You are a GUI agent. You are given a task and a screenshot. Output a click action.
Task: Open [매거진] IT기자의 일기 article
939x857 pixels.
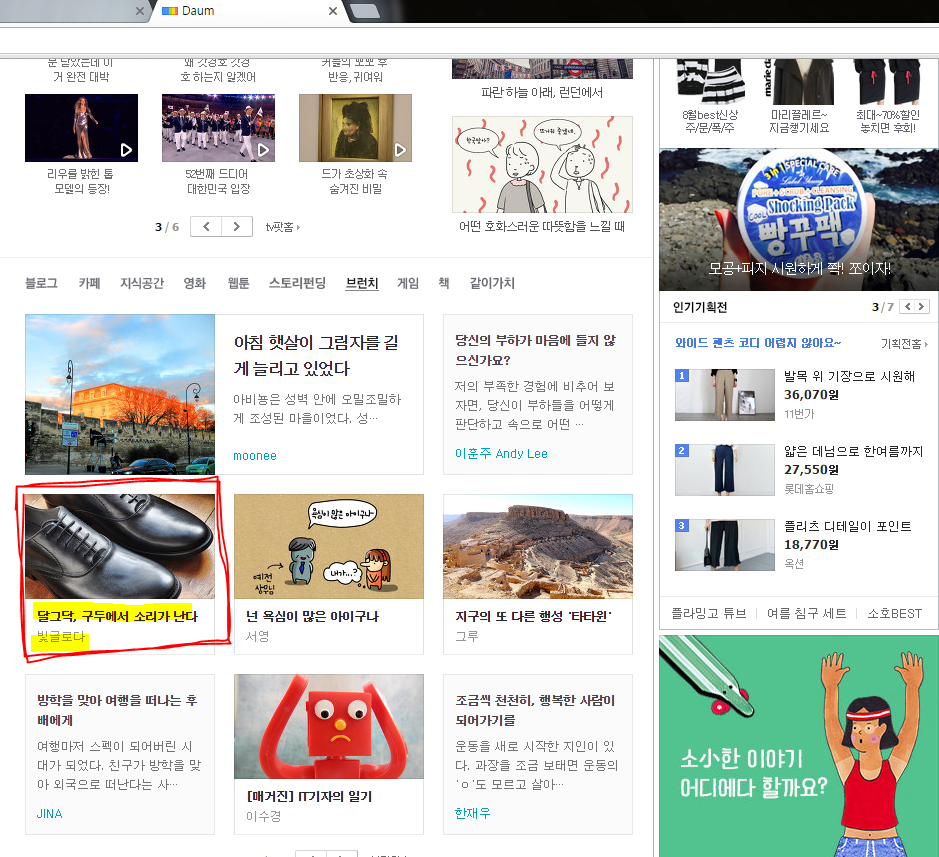310,796
